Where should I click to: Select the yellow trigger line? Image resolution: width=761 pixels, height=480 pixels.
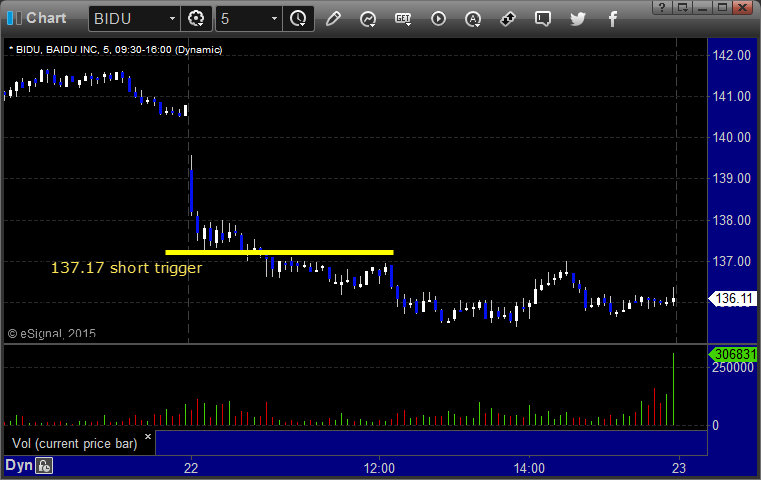(x=279, y=252)
